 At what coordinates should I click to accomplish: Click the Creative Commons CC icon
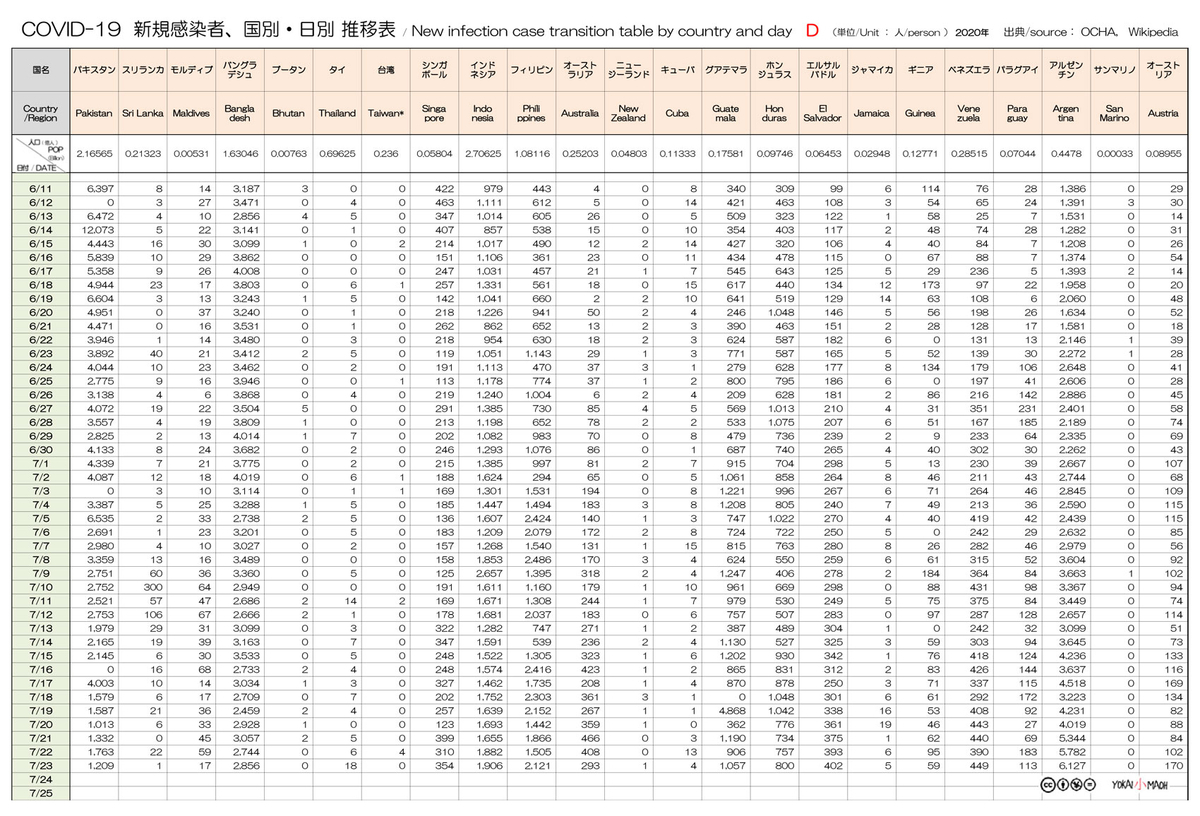[1047, 784]
